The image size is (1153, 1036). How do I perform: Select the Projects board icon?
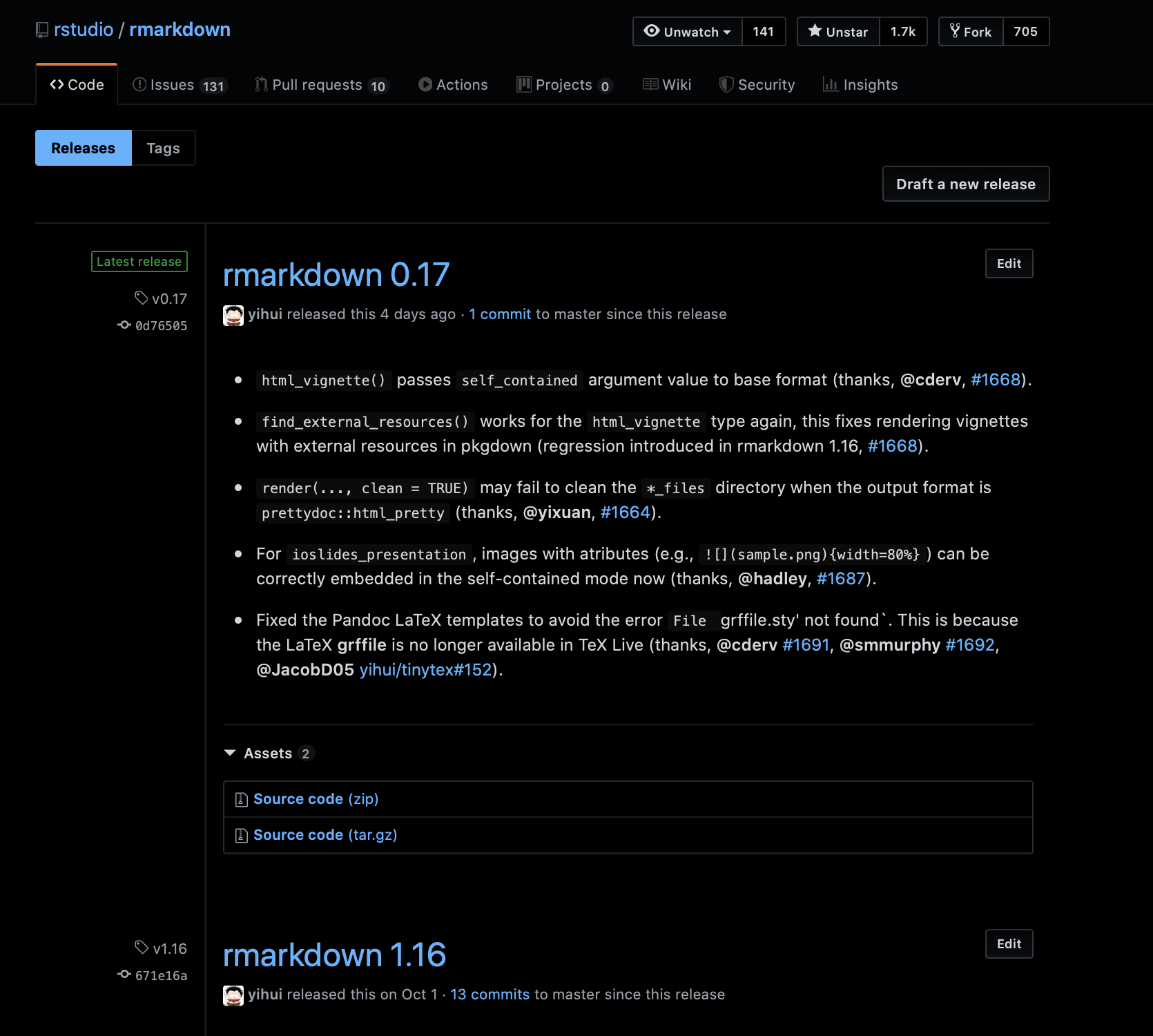[x=524, y=84]
